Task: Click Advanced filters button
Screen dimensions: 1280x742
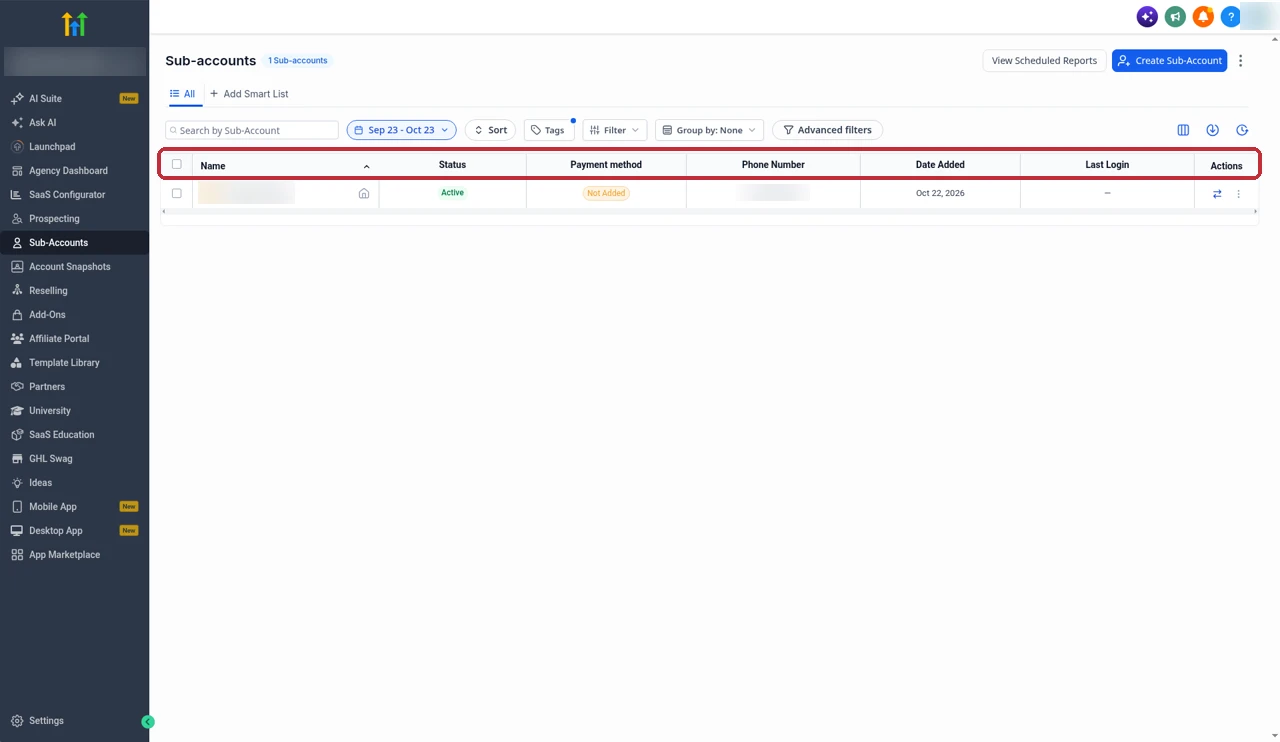Action: (x=827, y=130)
